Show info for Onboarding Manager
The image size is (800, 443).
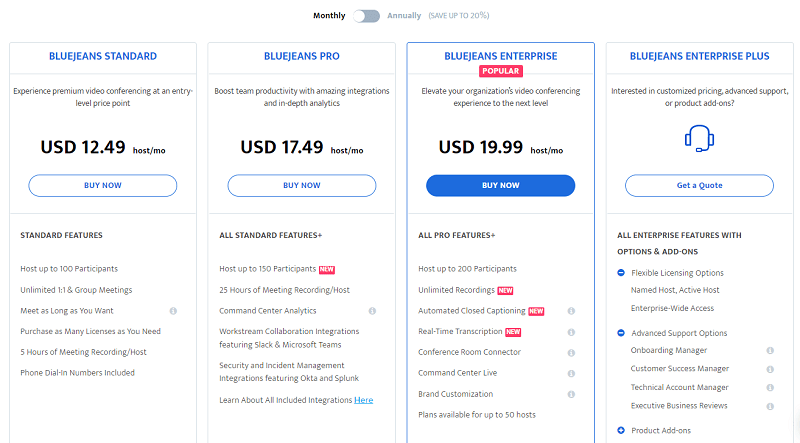(770, 351)
